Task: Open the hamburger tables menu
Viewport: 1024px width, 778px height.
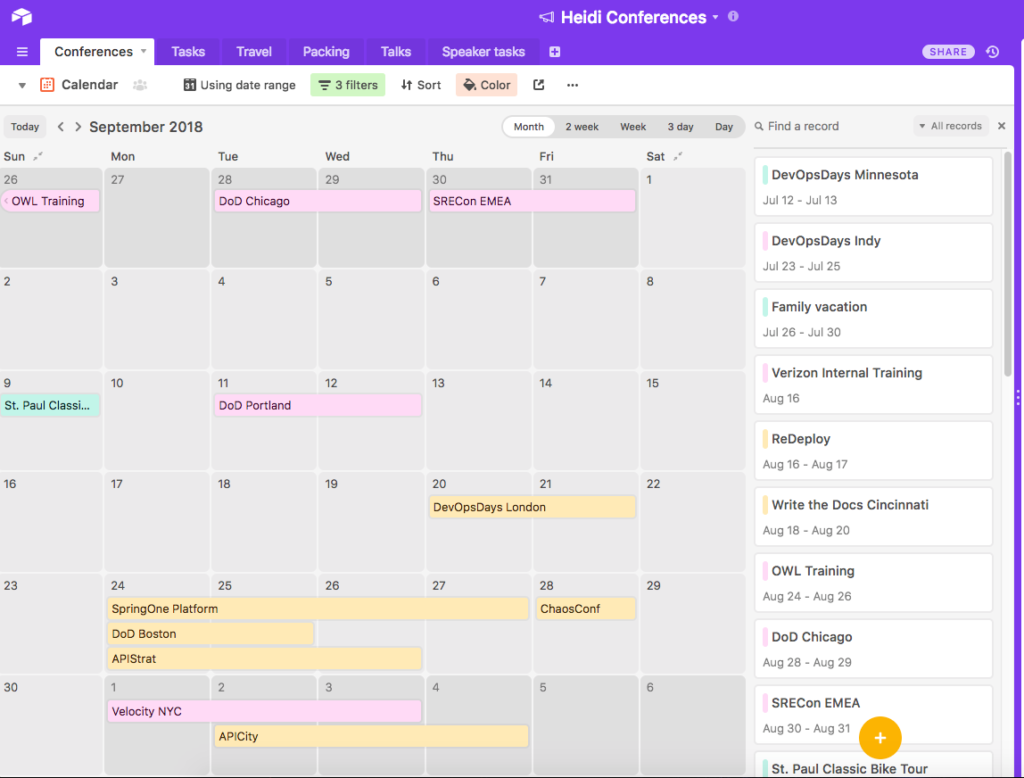Action: point(22,52)
